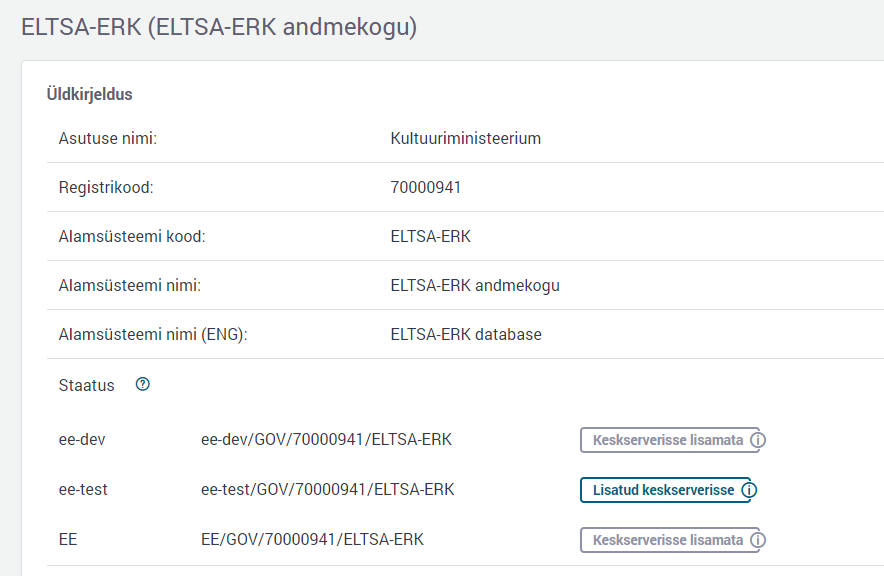Click the Staatus label
This screenshot has width=884, height=576.
pyautogui.click(x=86, y=386)
